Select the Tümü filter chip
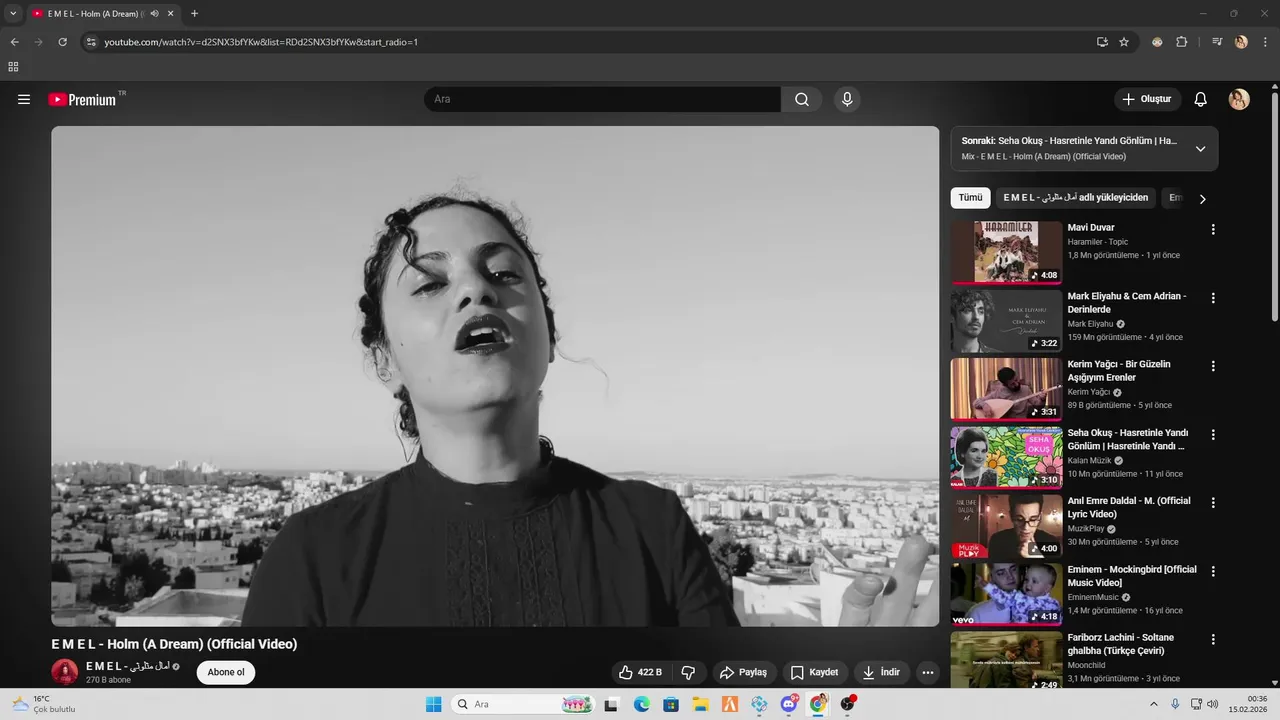Image resolution: width=1280 pixels, height=720 pixels. (970, 198)
